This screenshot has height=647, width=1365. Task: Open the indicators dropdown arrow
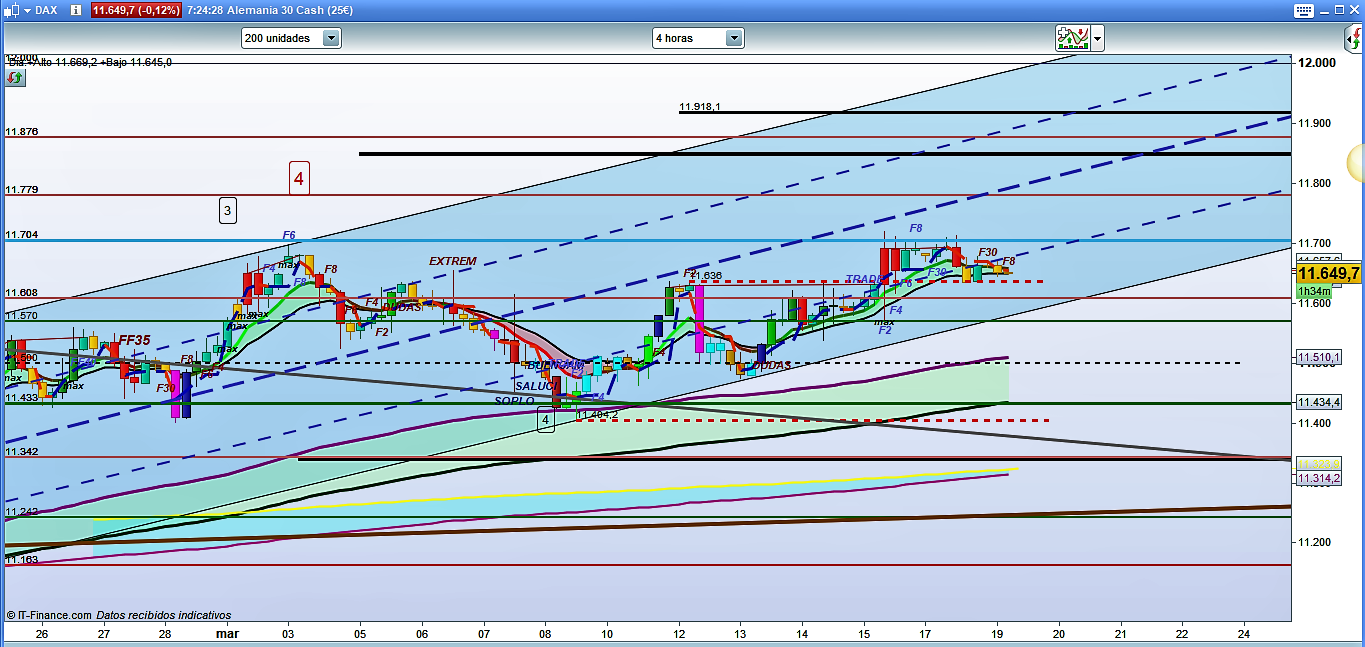point(1098,39)
